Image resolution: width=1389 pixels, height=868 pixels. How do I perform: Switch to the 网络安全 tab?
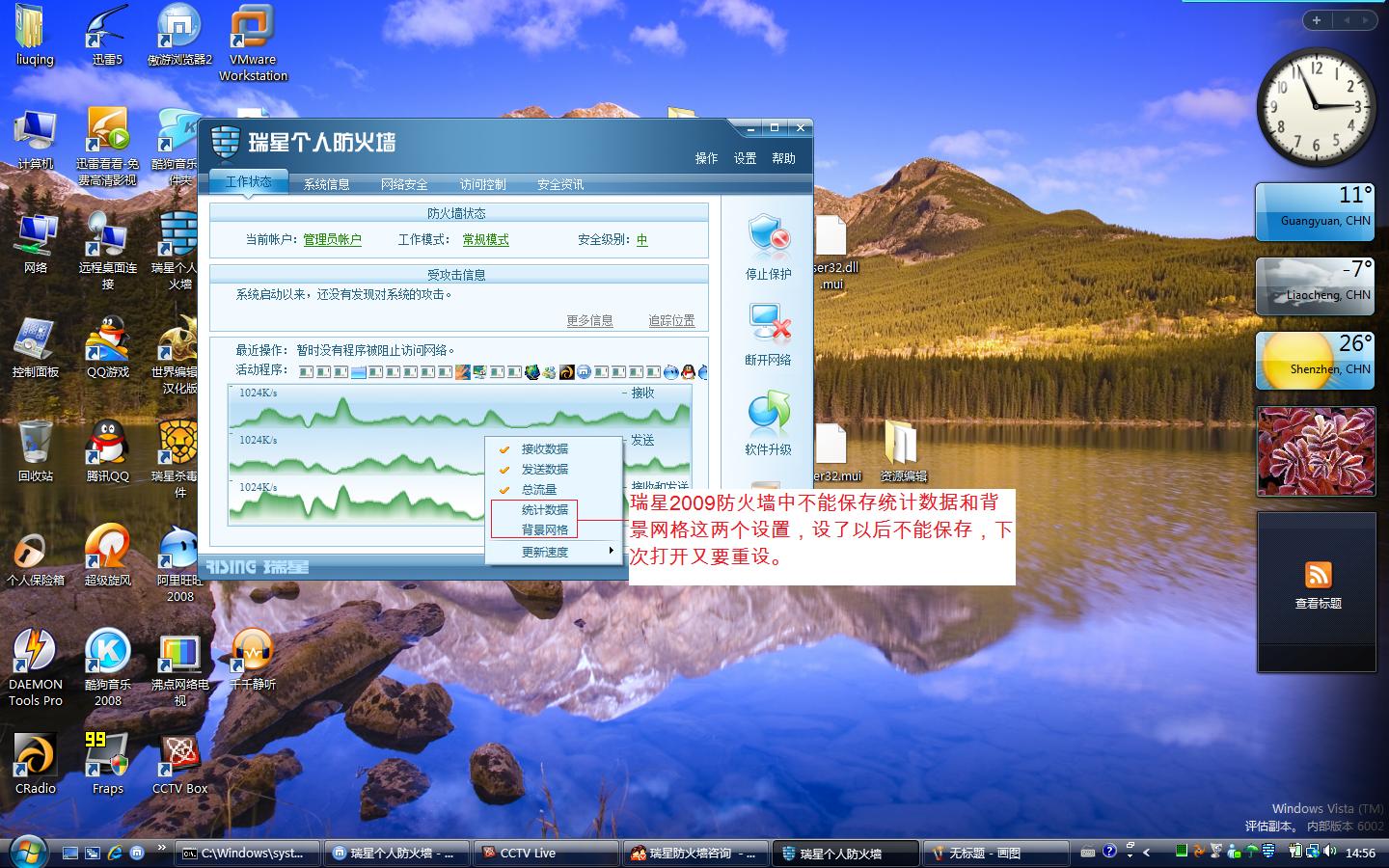[x=404, y=184]
